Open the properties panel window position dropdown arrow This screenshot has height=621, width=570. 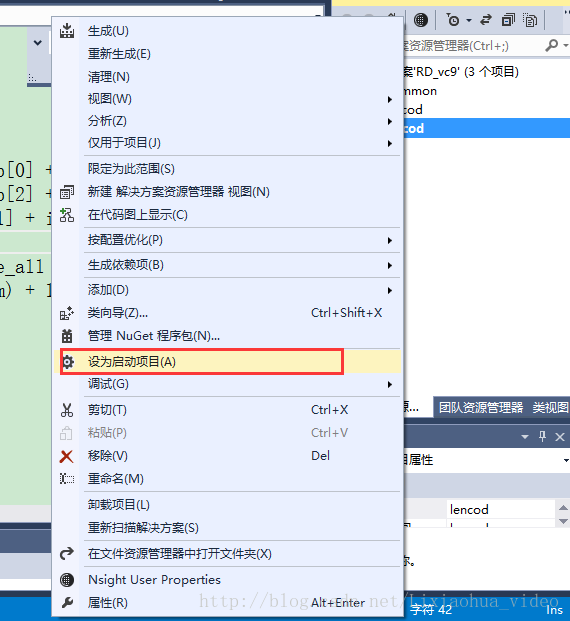point(525,437)
